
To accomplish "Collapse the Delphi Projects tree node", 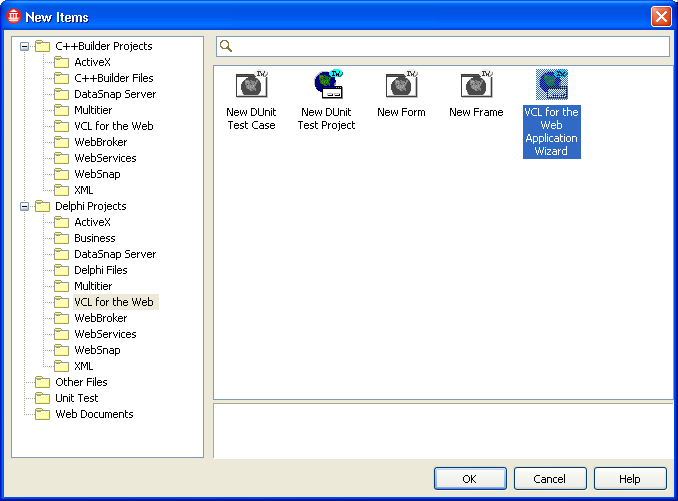I will 25,206.
